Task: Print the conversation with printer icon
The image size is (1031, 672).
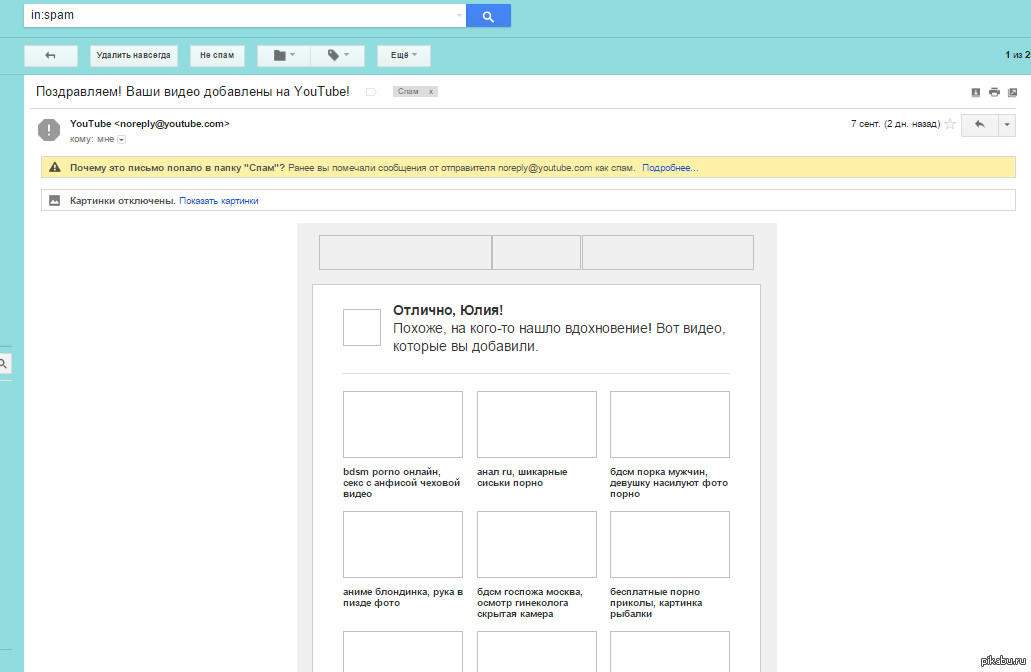Action: pos(994,92)
